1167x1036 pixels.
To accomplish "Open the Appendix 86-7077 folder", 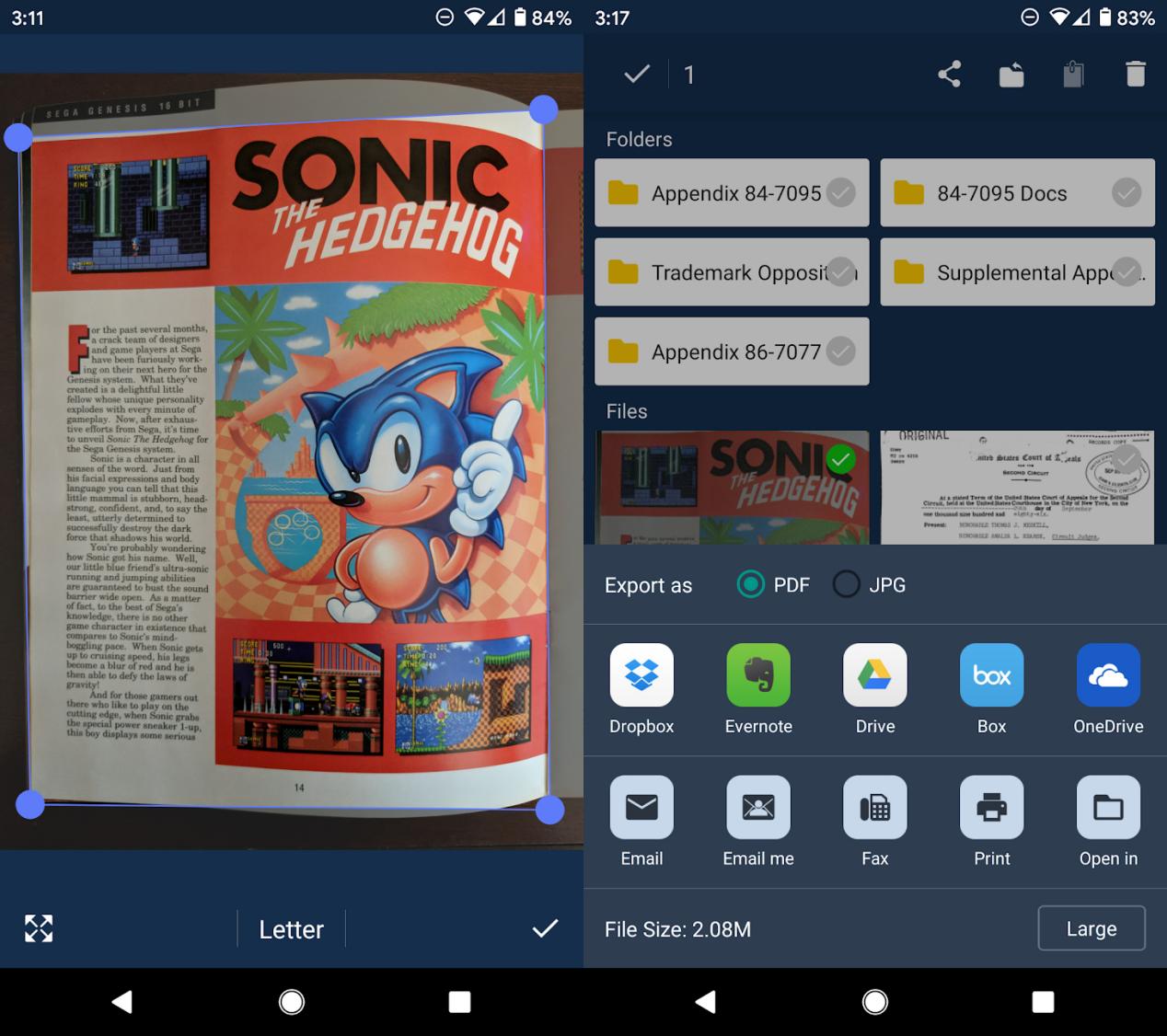I will 732,351.
